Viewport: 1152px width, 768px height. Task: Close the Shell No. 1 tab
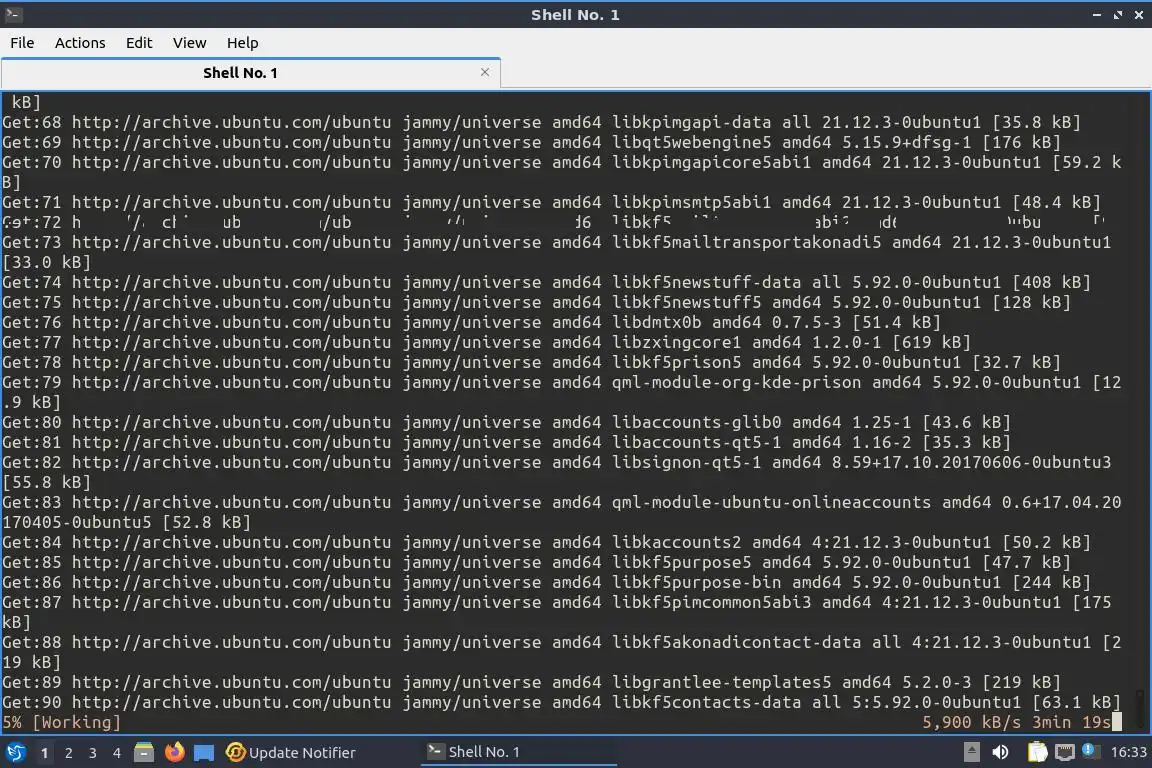click(x=485, y=72)
